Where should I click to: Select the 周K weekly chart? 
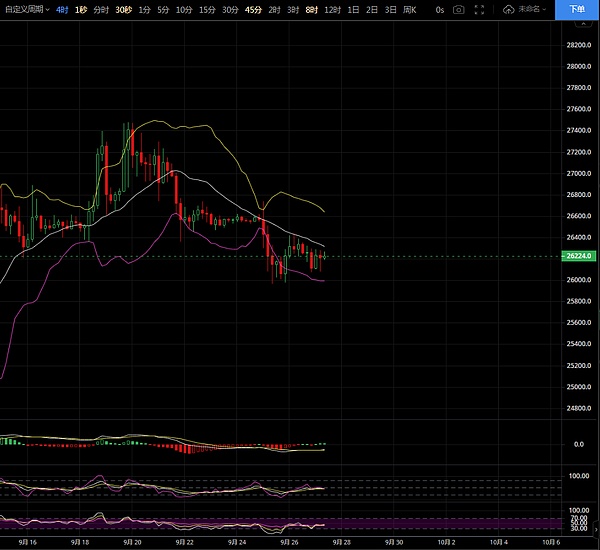408,9
